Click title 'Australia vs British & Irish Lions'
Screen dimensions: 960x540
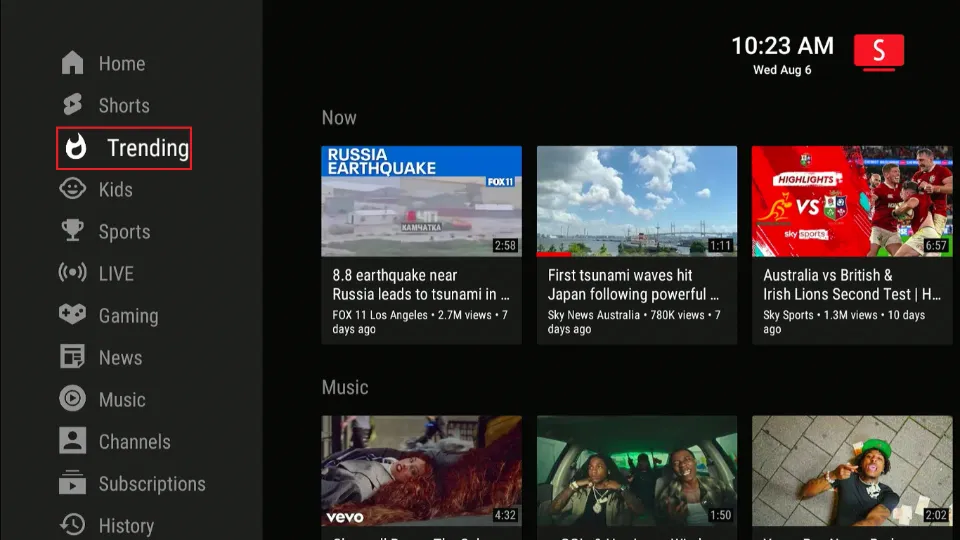(852, 285)
